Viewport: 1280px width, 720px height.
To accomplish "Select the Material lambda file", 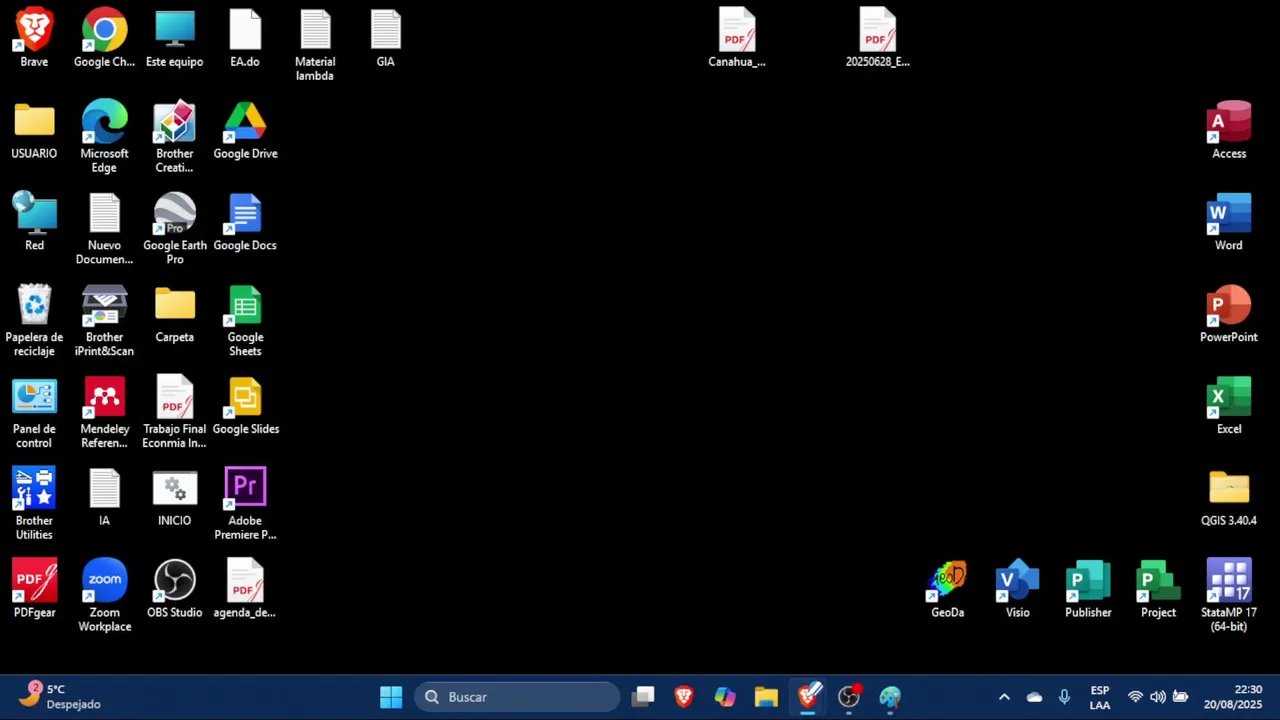I will point(315,45).
